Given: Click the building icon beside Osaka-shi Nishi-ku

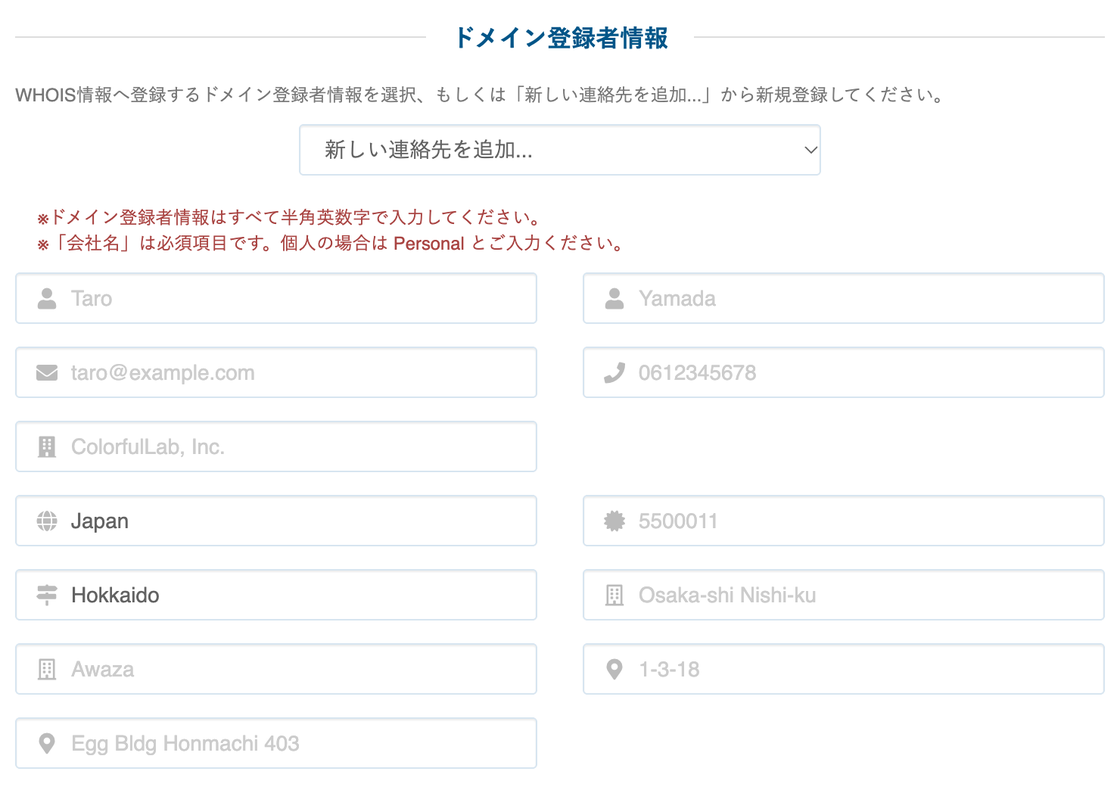Looking at the screenshot, I should [614, 595].
